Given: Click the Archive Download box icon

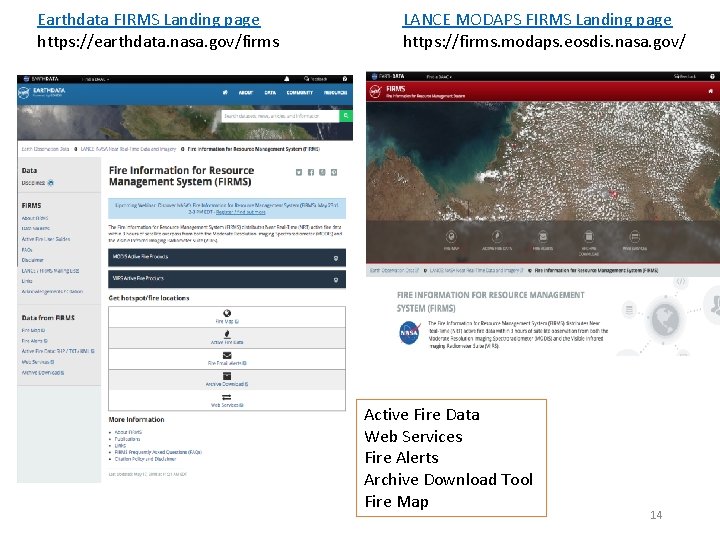Looking at the screenshot, I should click(x=227, y=376).
